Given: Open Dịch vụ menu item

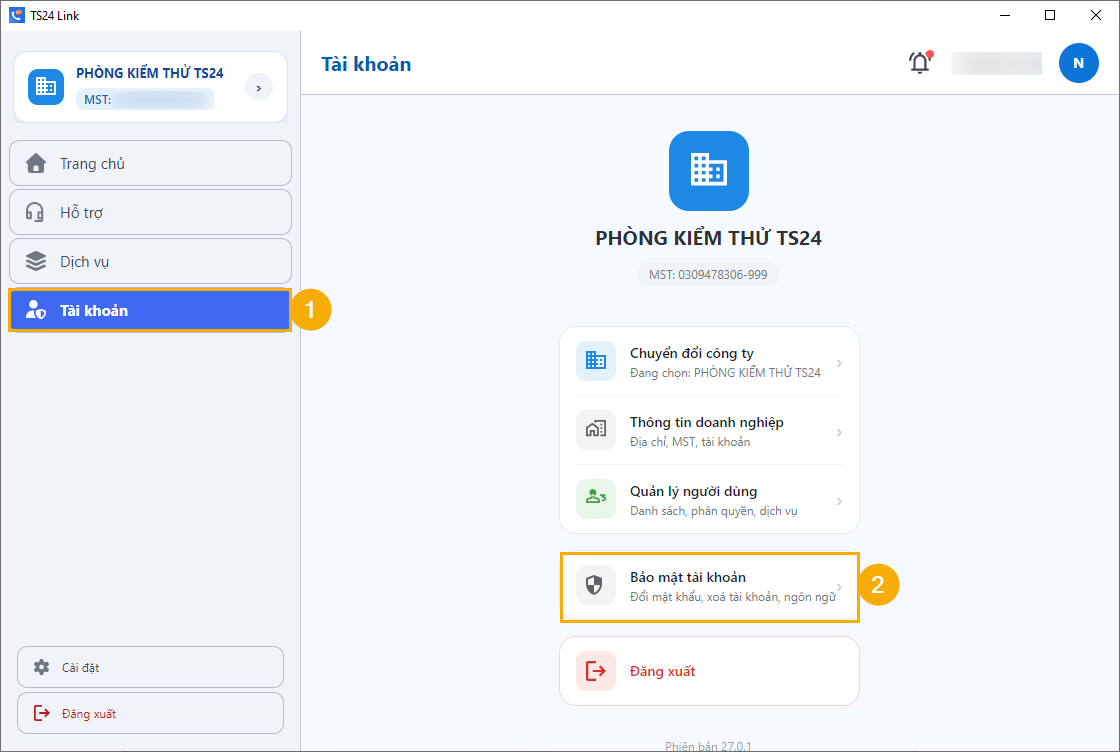Looking at the screenshot, I should pyautogui.click(x=150, y=261).
